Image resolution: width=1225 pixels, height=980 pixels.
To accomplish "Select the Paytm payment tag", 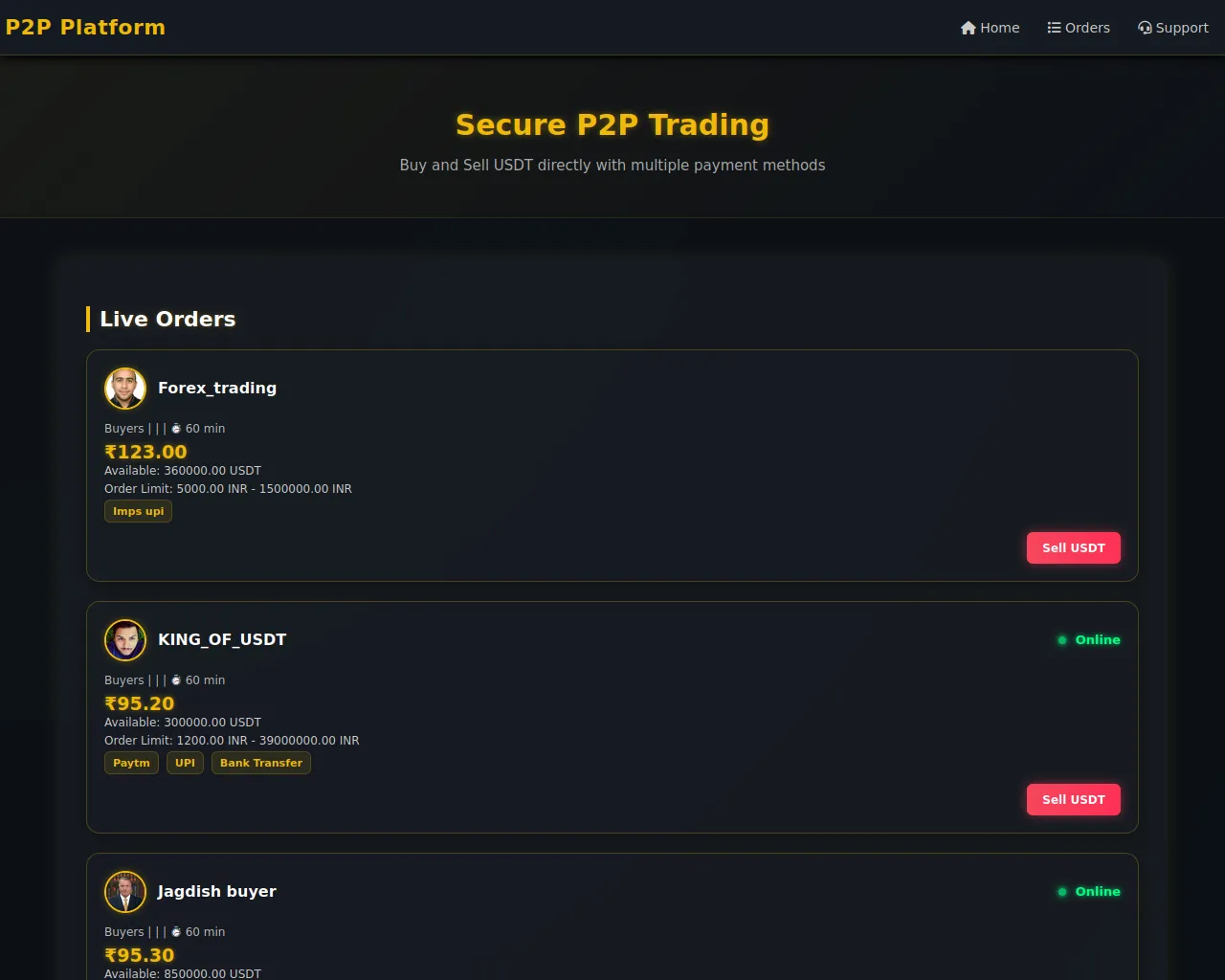I will point(132,763).
